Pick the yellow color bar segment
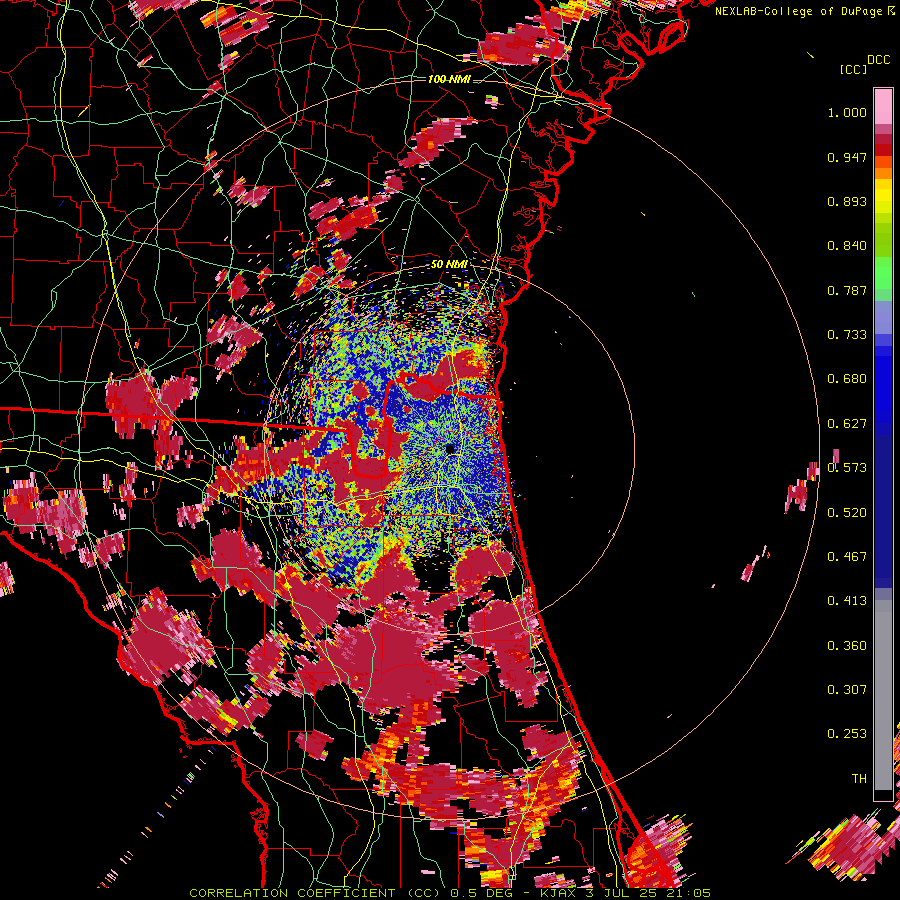Image resolution: width=900 pixels, height=900 pixels. 883,197
